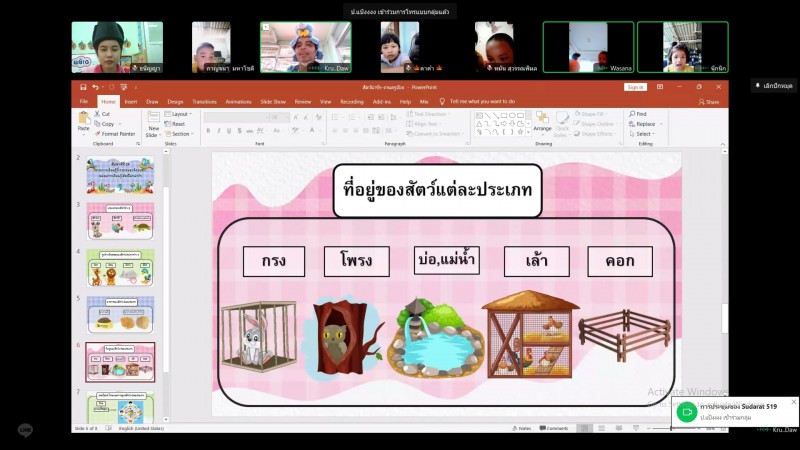Select slide 5 thumbnail in slide panel

[x=120, y=314]
